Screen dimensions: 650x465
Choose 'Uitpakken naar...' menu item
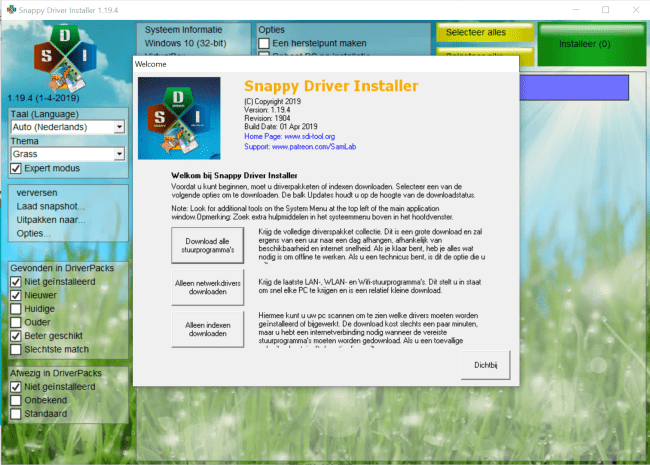(x=51, y=220)
